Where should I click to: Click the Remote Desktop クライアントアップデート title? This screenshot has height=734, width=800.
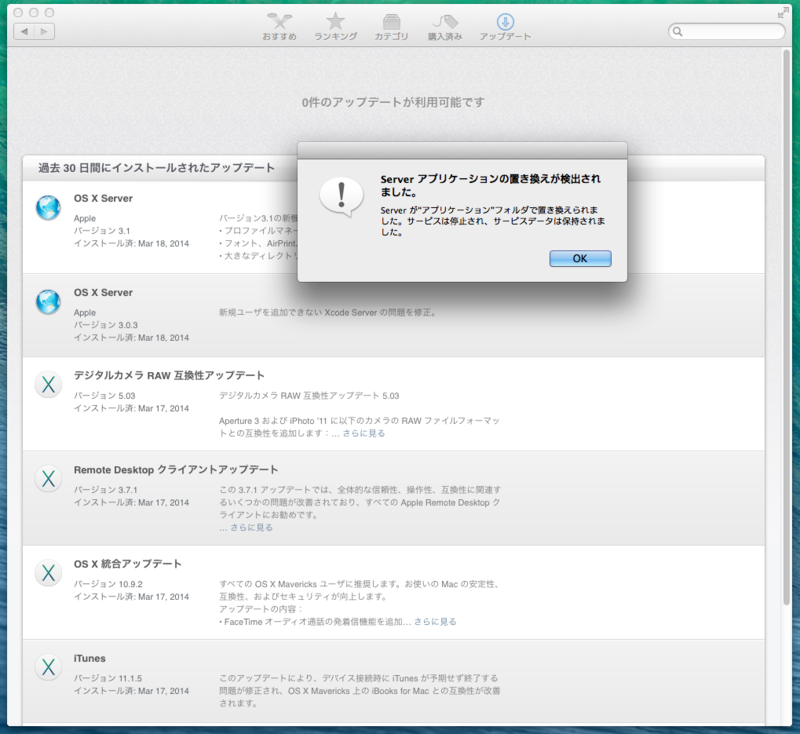click(176, 470)
